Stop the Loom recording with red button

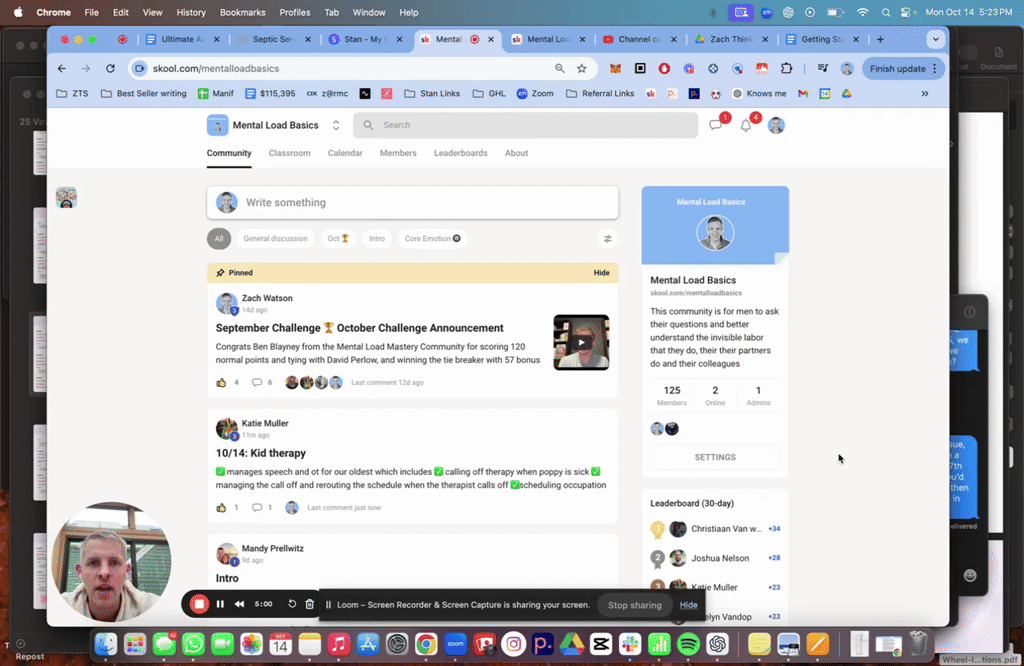(199, 604)
